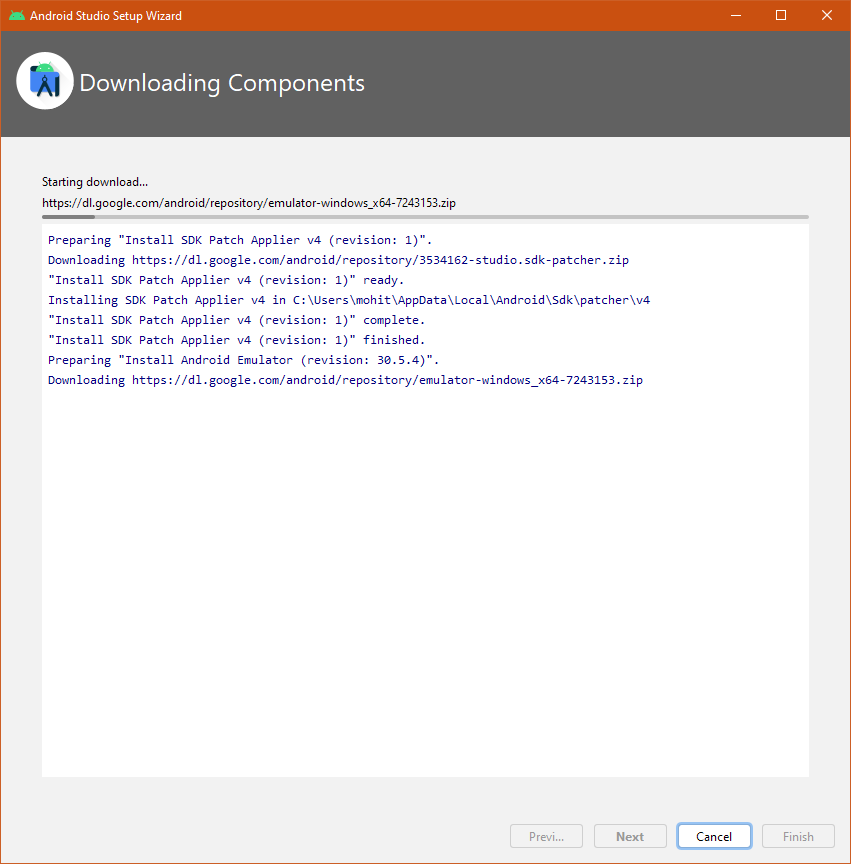Maximize the Setup Wizard window
The width and height of the screenshot is (851, 864).
click(x=781, y=16)
